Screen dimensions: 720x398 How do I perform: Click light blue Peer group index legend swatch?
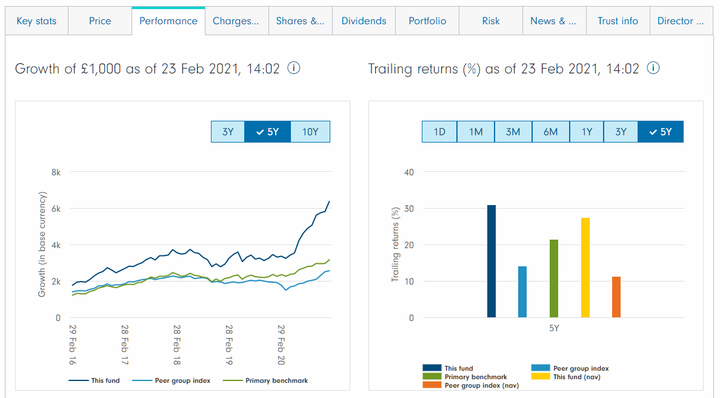(540, 368)
